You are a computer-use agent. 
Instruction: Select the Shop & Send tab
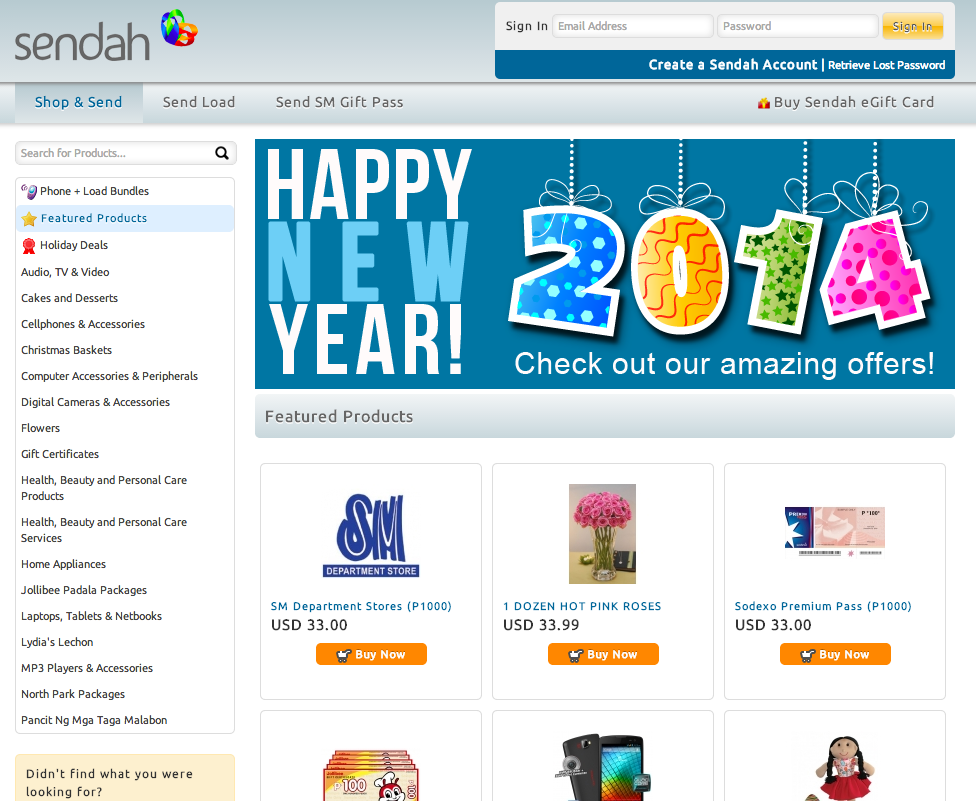coord(78,103)
